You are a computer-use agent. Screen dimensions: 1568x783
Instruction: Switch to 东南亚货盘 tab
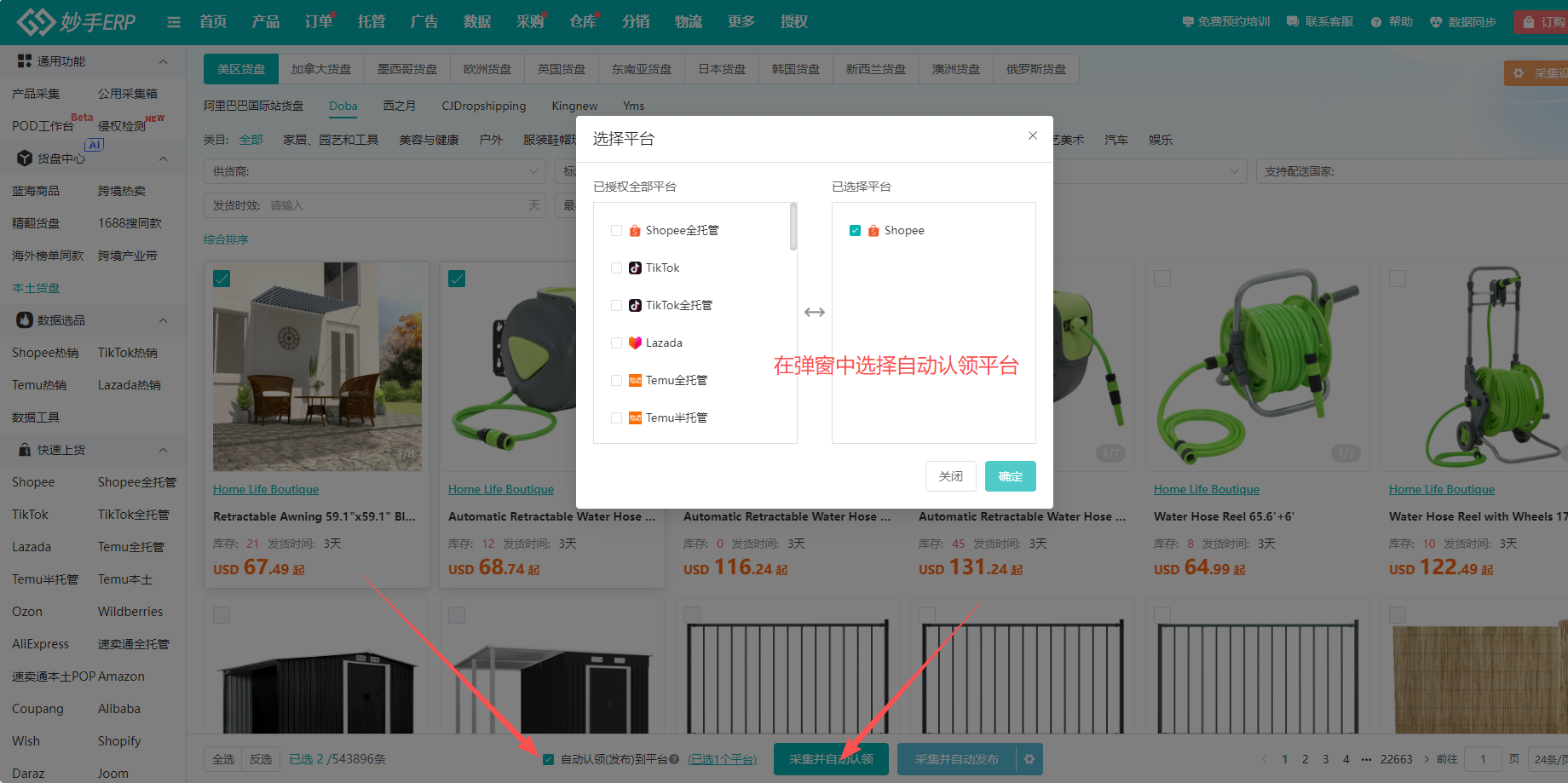(x=642, y=69)
